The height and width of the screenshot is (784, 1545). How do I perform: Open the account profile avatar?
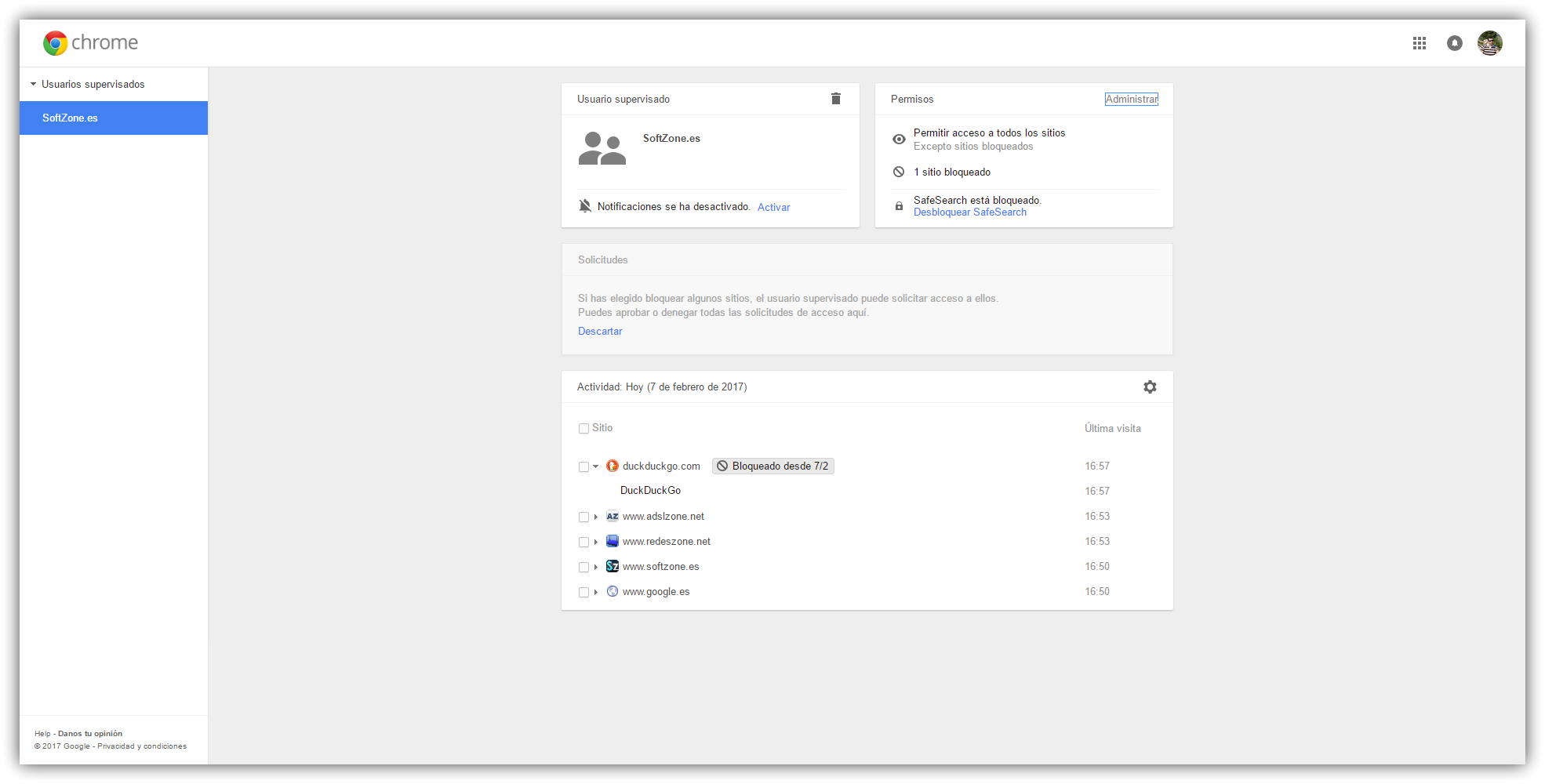click(1490, 43)
